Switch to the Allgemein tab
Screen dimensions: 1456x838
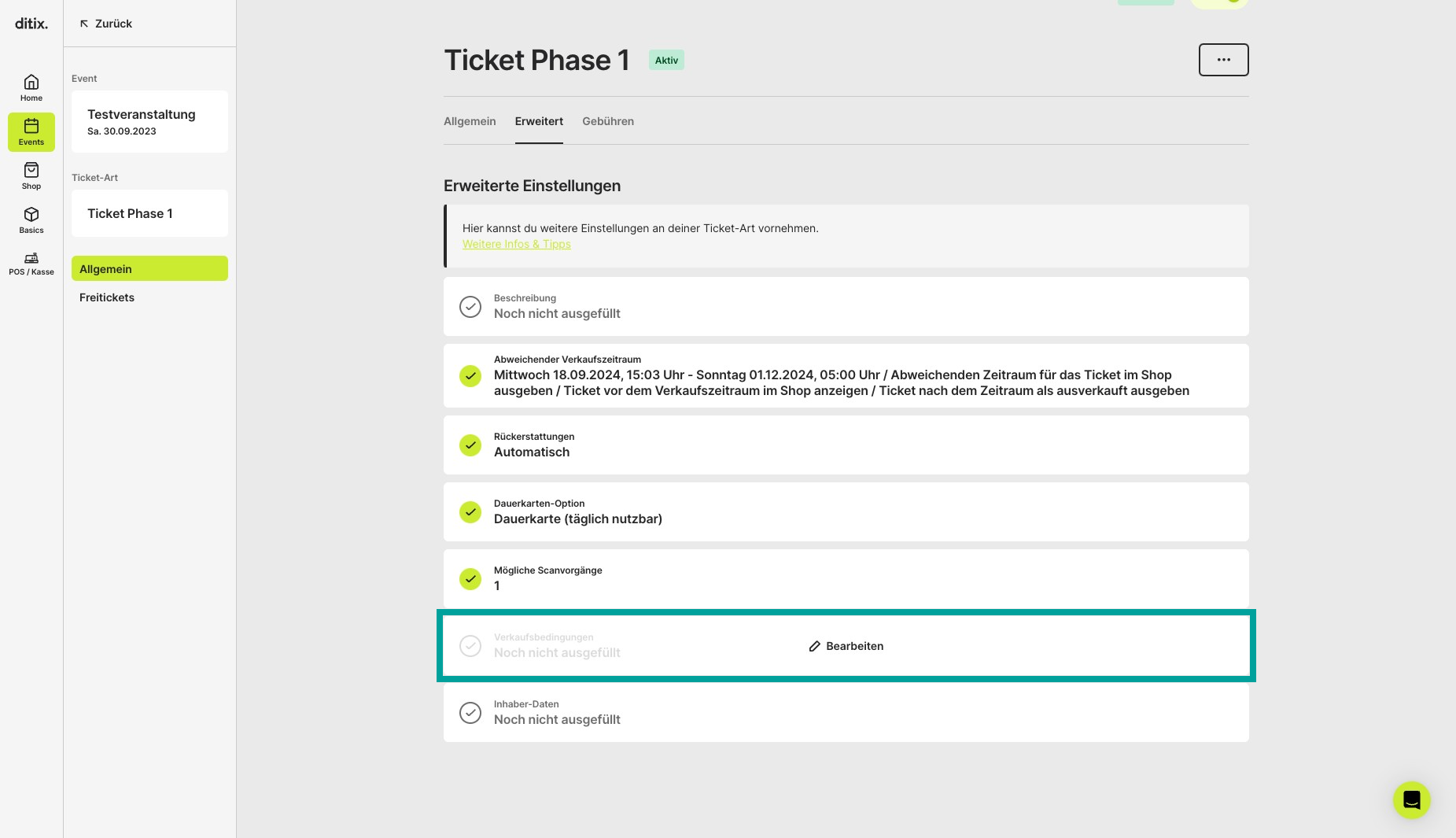coord(470,121)
